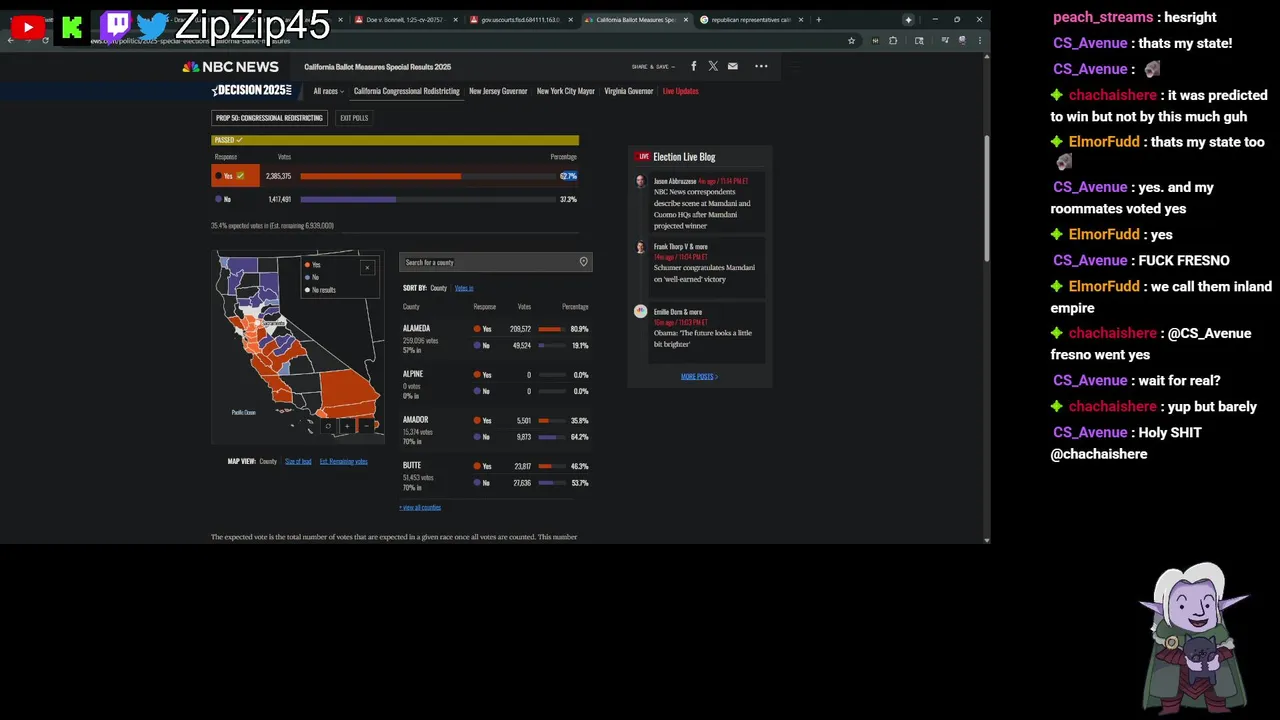Go to Live Updates
The width and height of the screenshot is (1280, 720).
(681, 91)
